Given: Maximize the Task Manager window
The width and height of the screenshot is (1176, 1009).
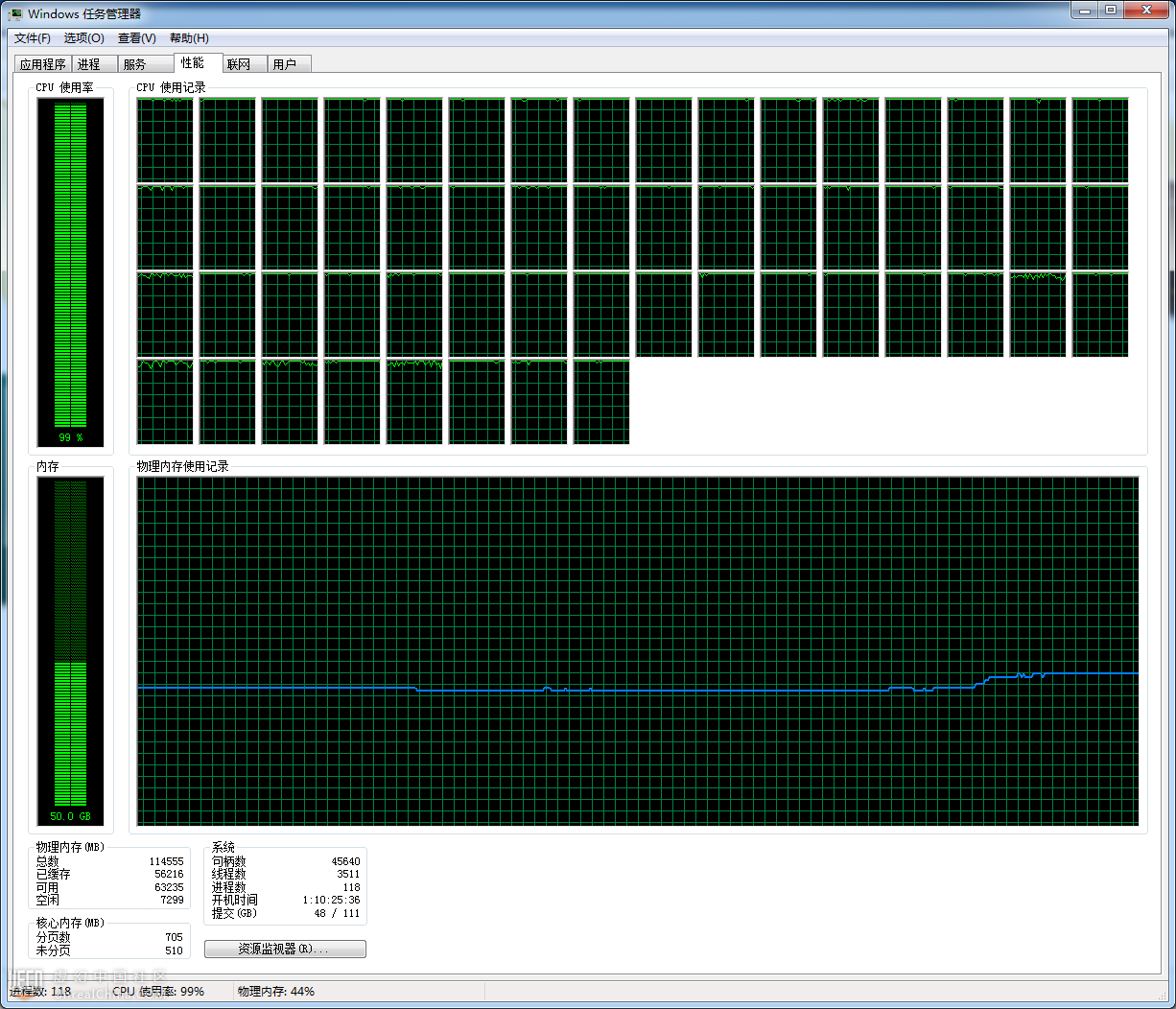Looking at the screenshot, I should (x=1111, y=11).
